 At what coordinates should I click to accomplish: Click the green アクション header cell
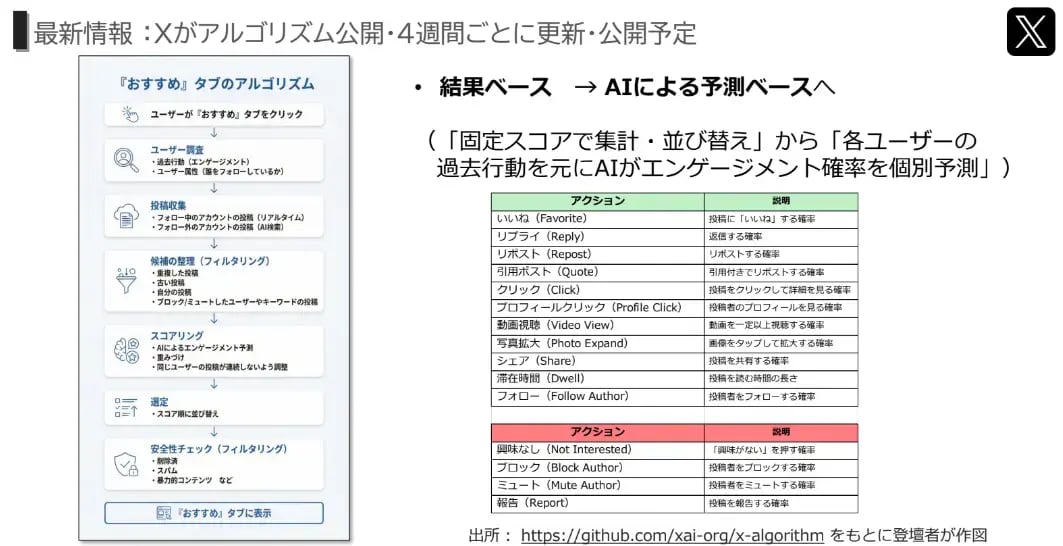coord(597,201)
